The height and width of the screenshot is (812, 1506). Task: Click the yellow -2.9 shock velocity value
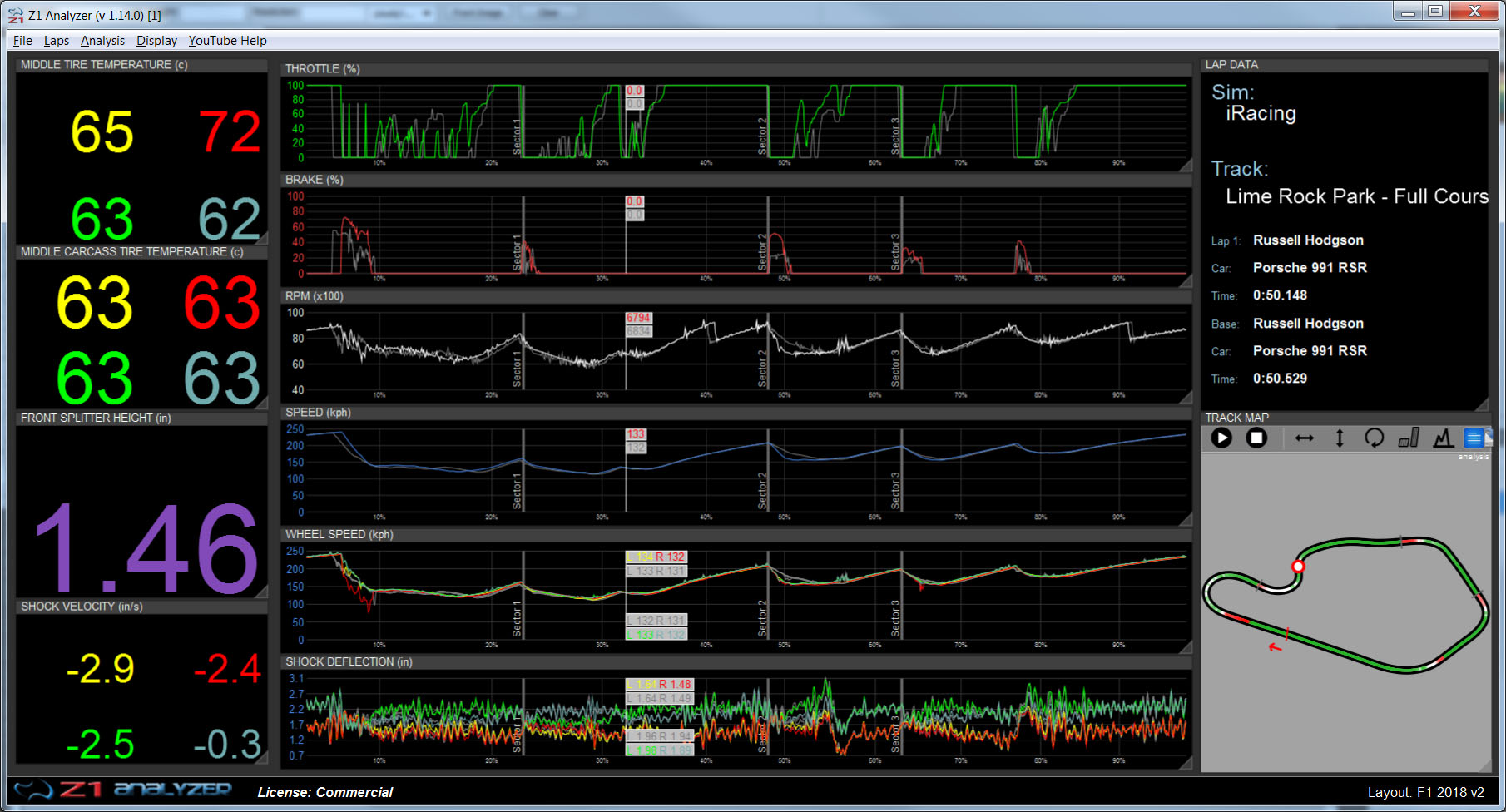pyautogui.click(x=101, y=669)
